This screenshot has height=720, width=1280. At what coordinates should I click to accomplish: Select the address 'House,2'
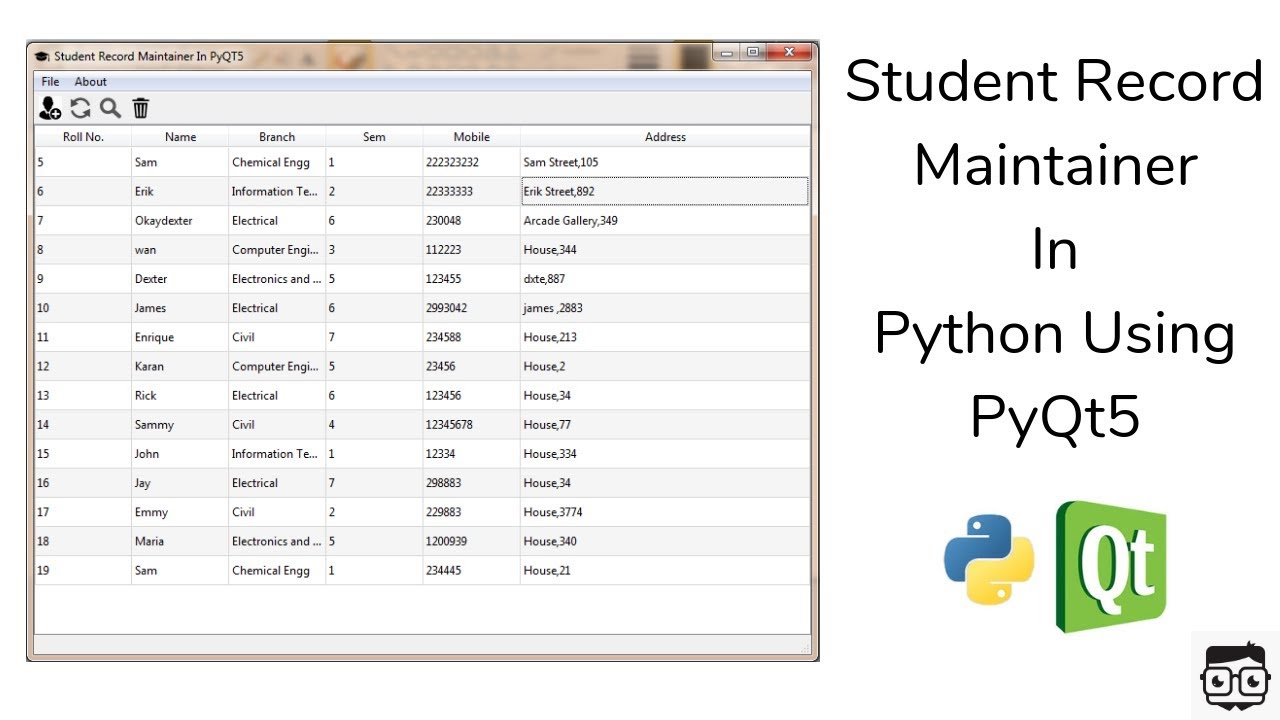tap(665, 366)
